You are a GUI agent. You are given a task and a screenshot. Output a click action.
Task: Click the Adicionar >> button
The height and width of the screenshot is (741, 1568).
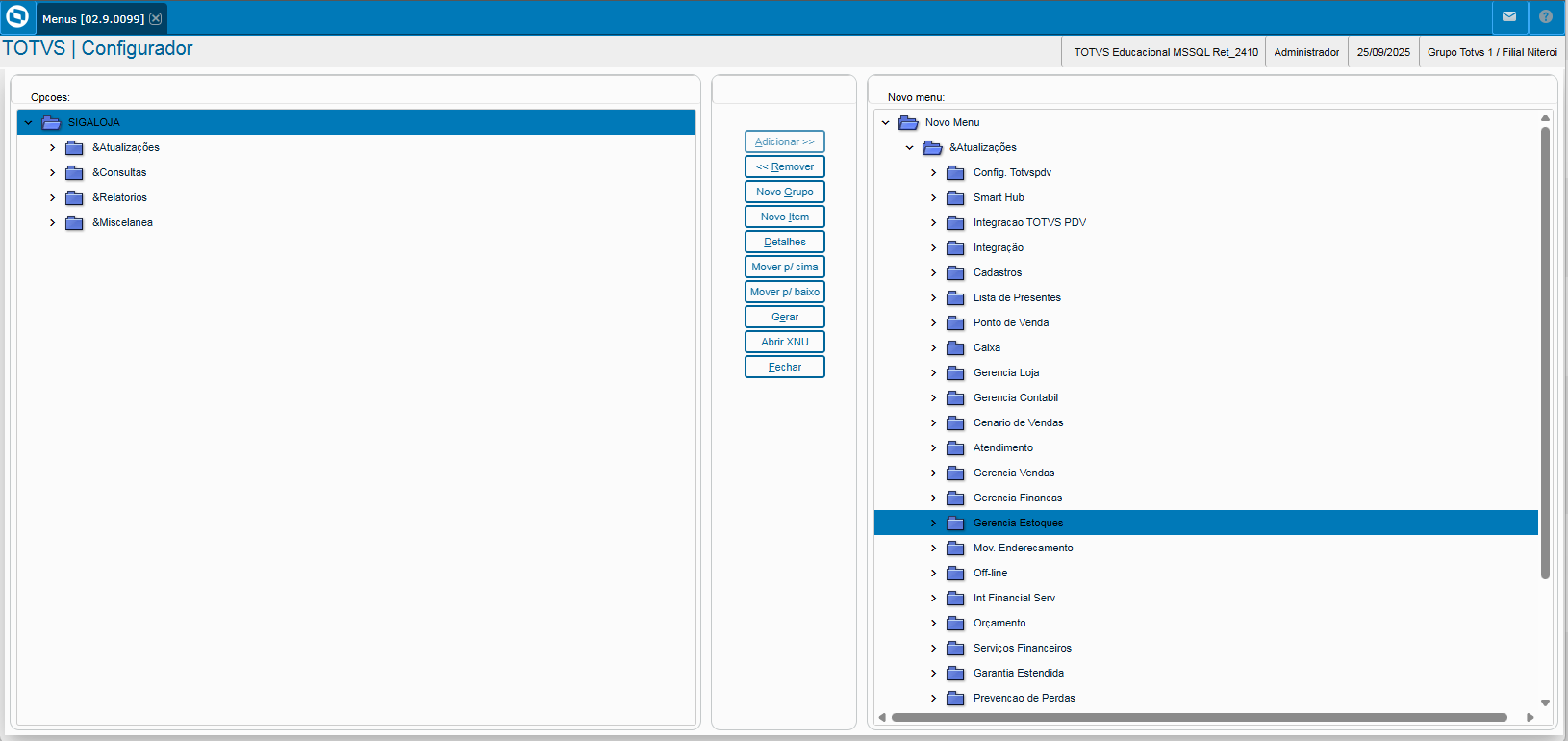(785, 141)
